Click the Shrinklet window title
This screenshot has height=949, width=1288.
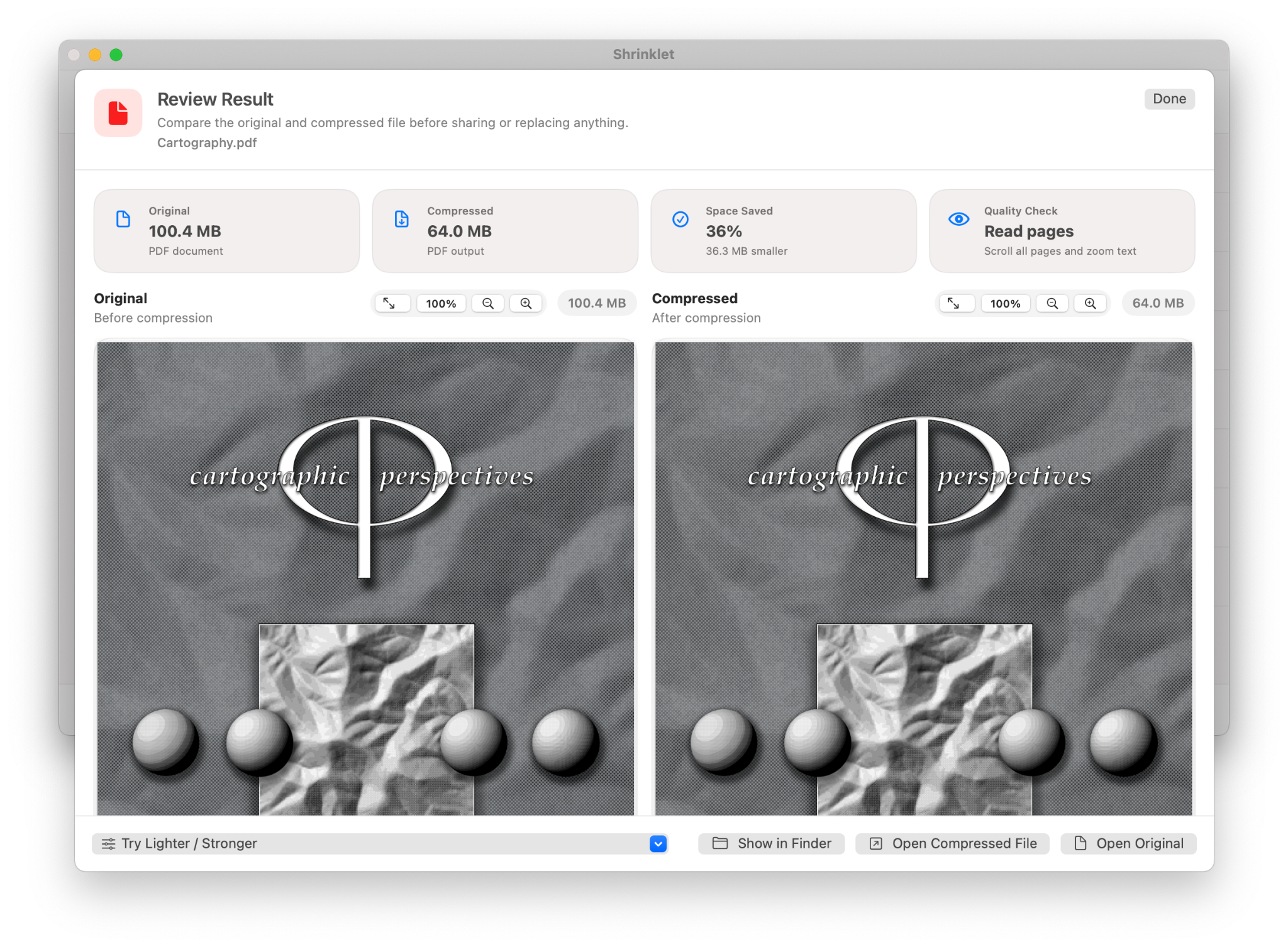click(x=643, y=54)
